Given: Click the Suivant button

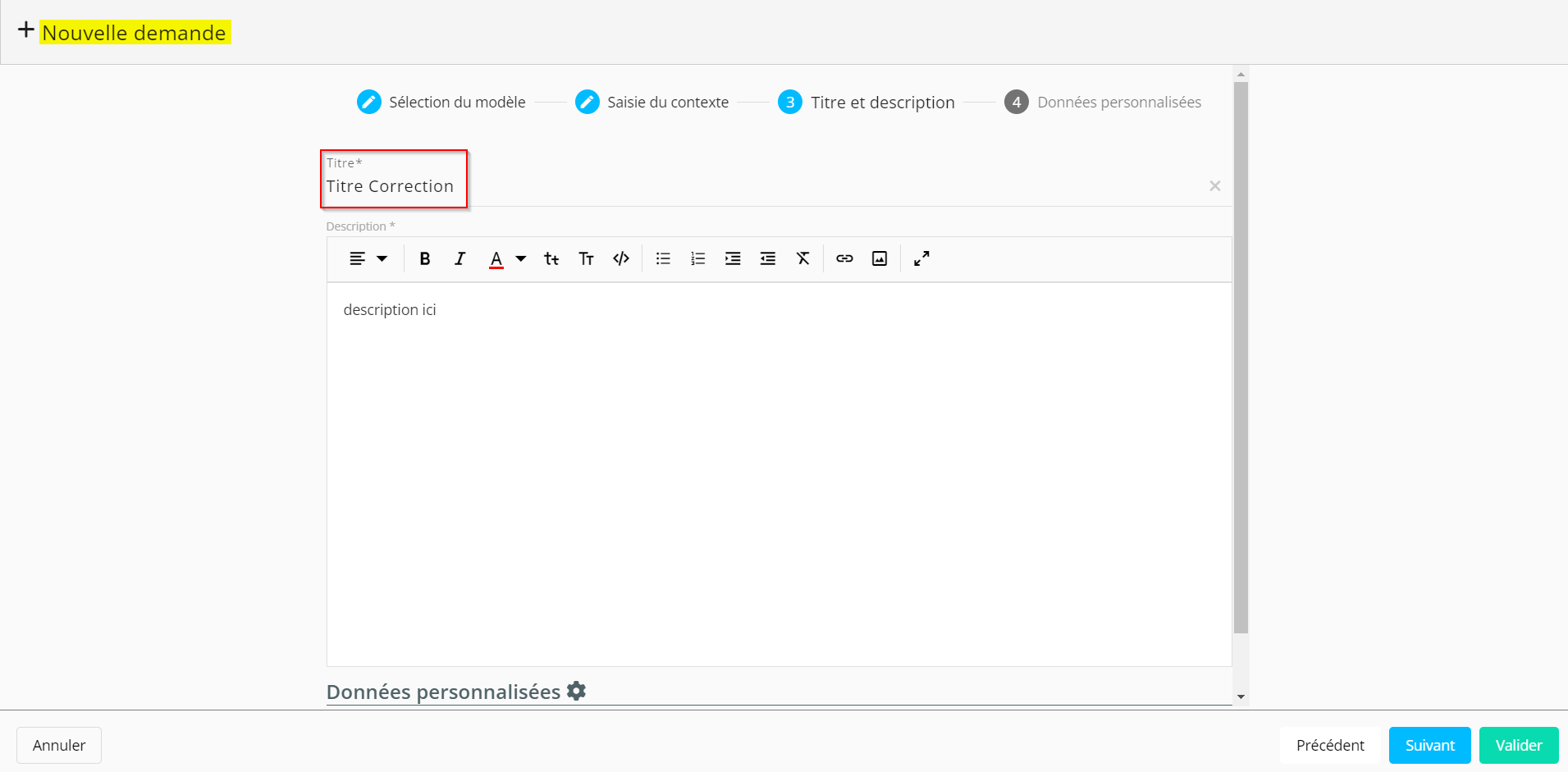Looking at the screenshot, I should tap(1429, 745).
